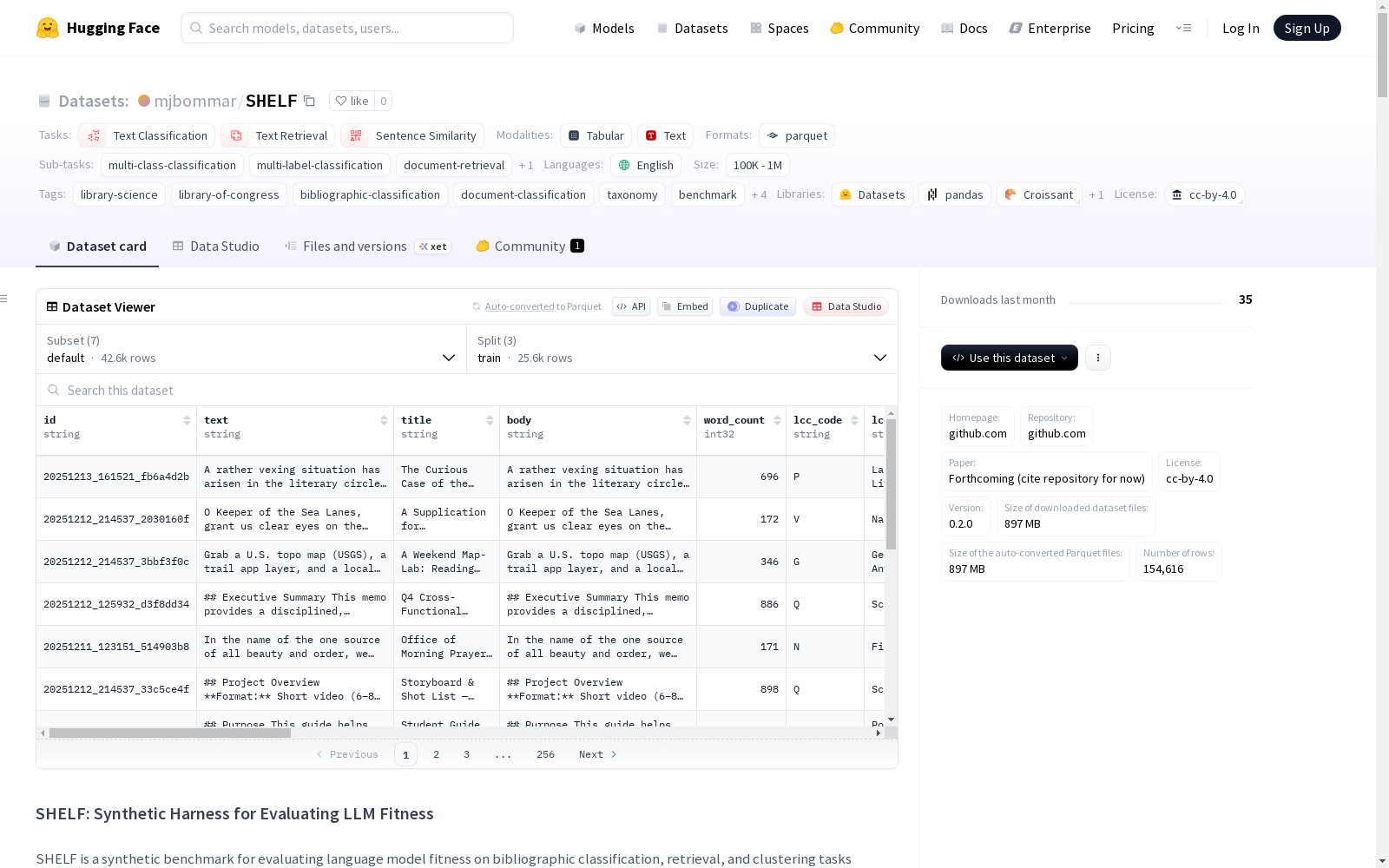Image resolution: width=1389 pixels, height=868 pixels.
Task: Open the Pricing page link
Action: pos(1133,28)
